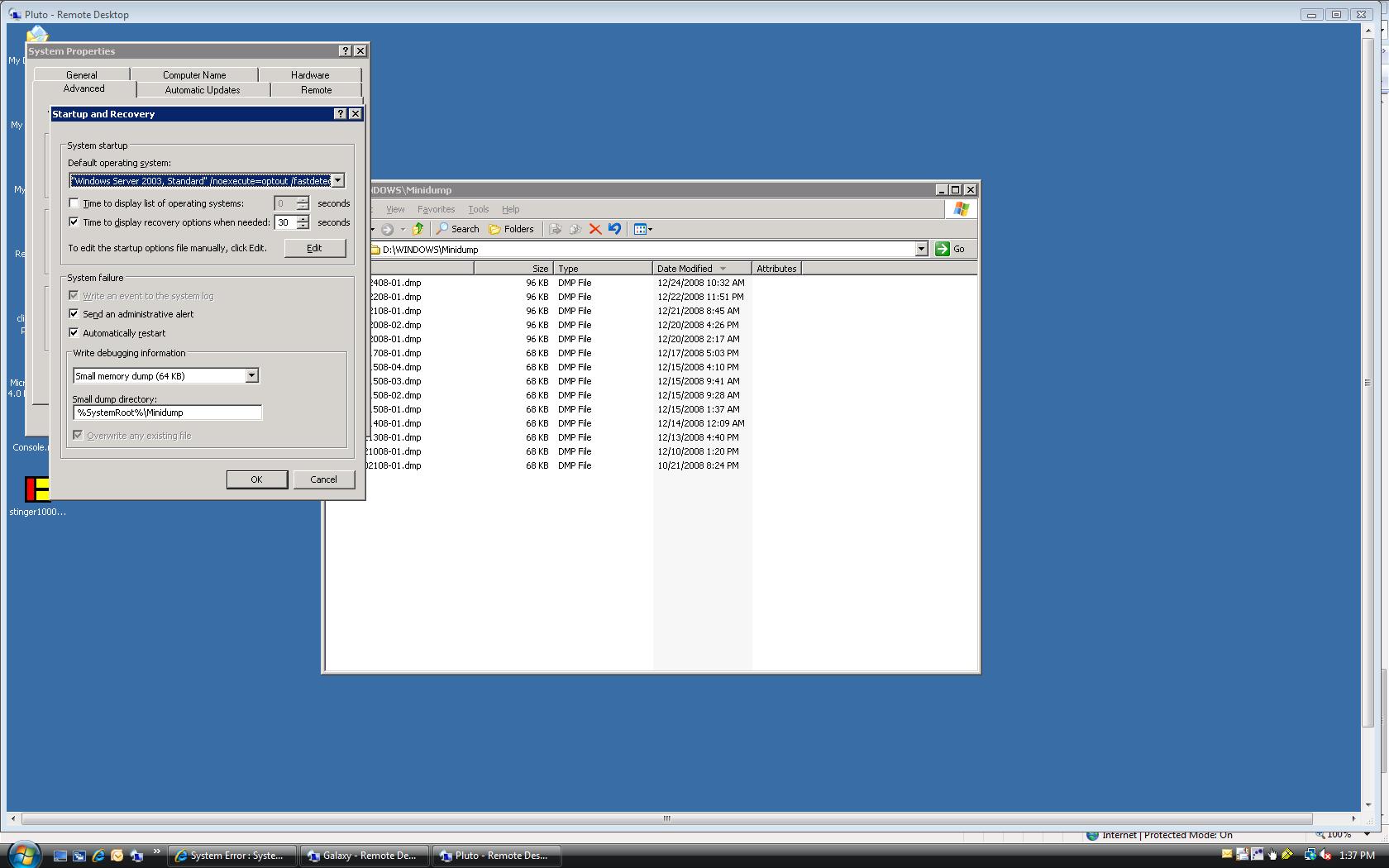Click the Copy To icon in Explorer toolbar

(575, 229)
